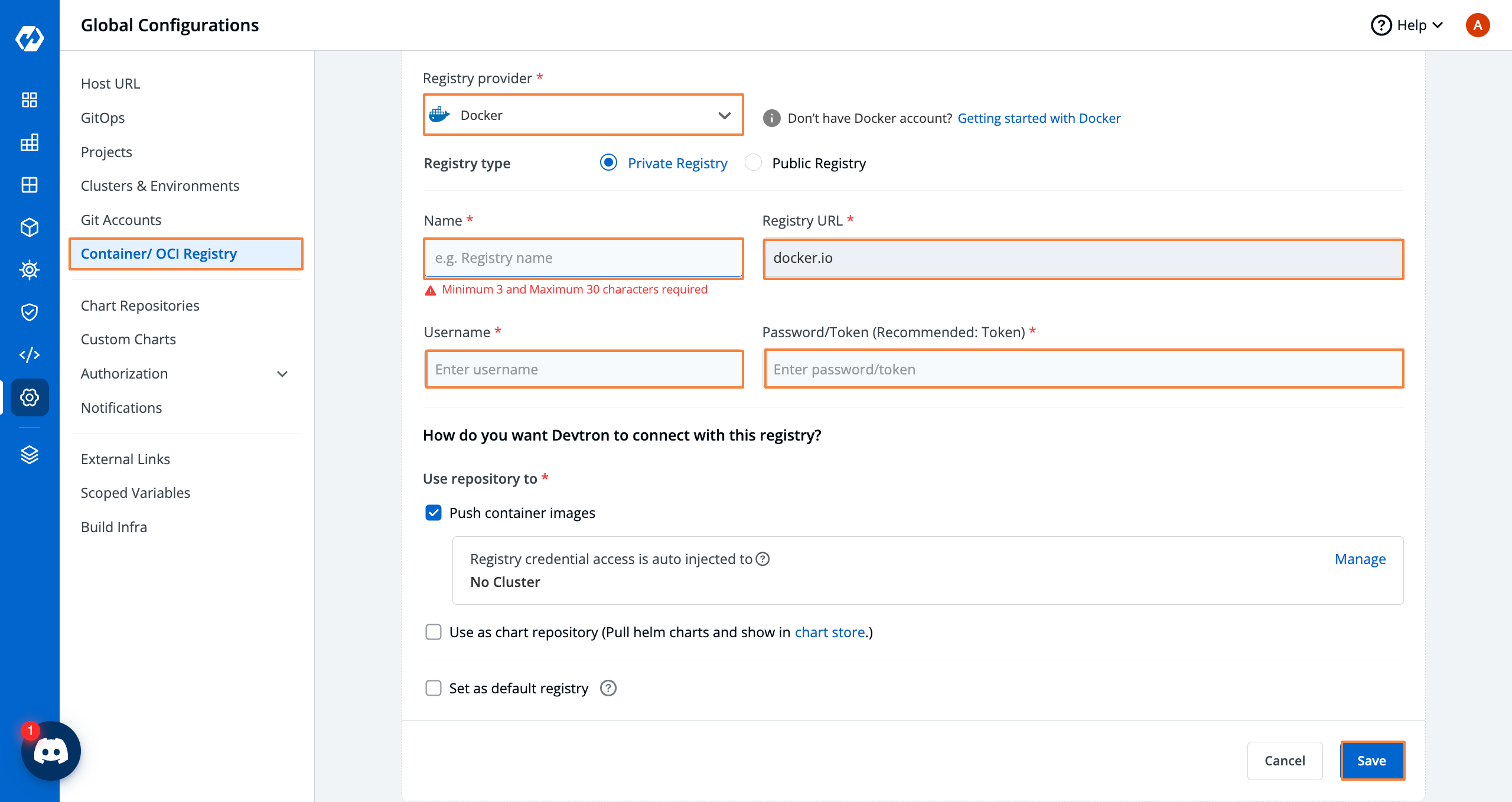Focus the Registry URL field
This screenshot has width=1512, height=802.
1083,258
